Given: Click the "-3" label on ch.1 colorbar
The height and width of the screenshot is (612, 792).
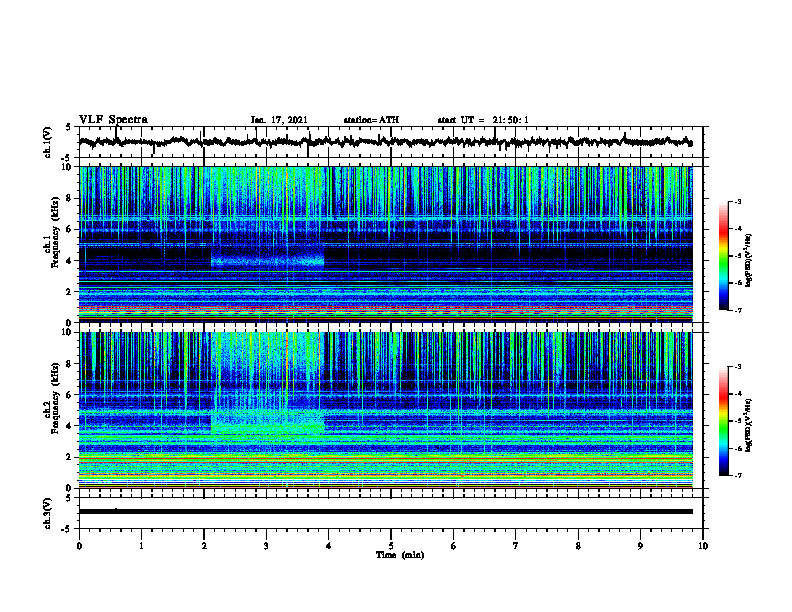Looking at the screenshot, I should point(738,201).
